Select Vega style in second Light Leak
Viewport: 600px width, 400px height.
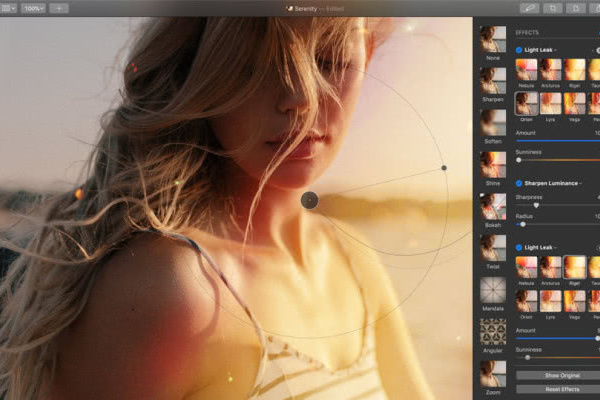point(574,301)
